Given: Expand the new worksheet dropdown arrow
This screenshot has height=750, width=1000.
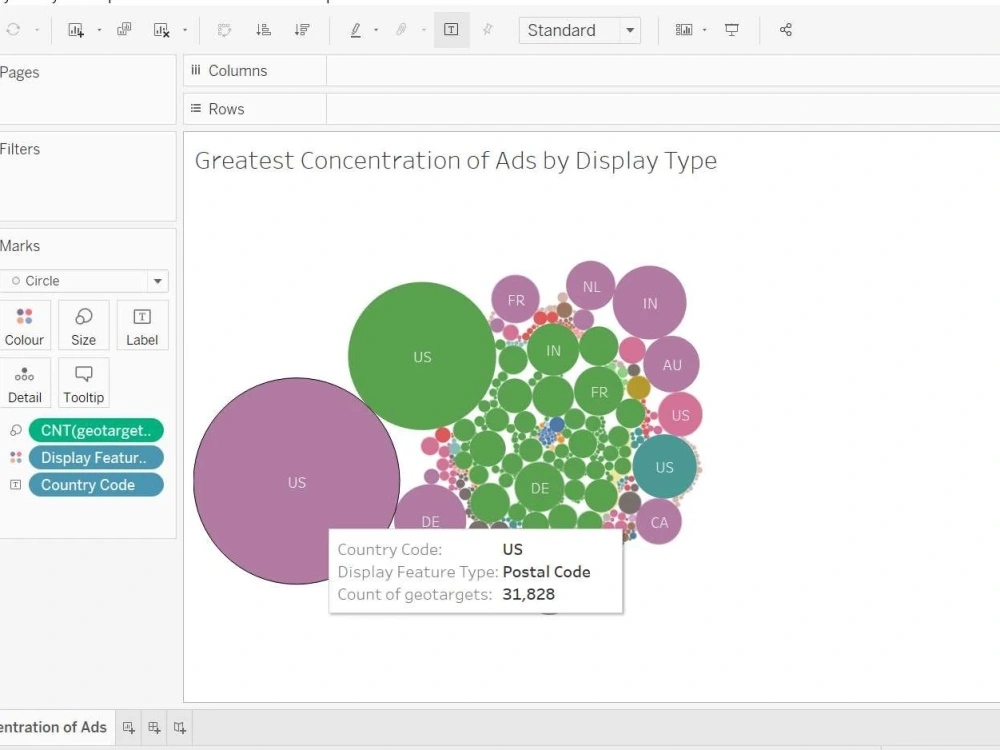Looking at the screenshot, I should [x=100, y=30].
